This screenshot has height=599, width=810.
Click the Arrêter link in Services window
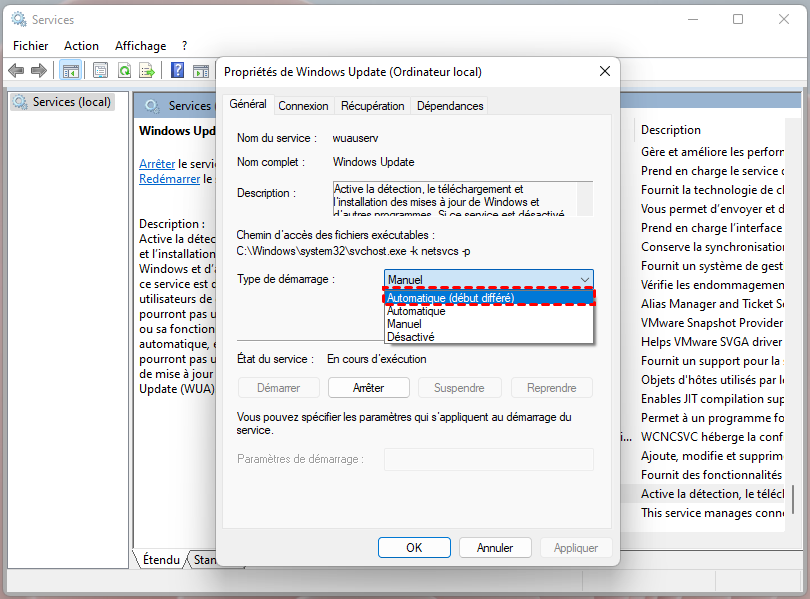(157, 164)
